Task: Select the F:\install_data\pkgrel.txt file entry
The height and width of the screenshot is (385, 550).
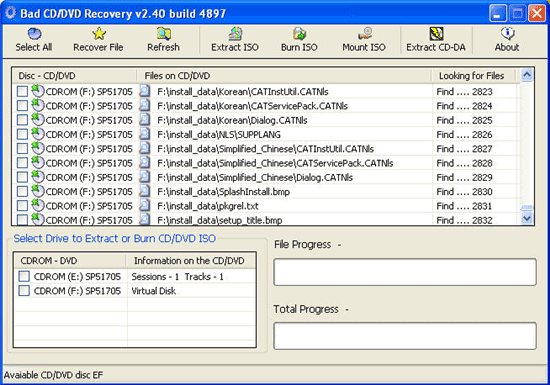Action: 208,206
